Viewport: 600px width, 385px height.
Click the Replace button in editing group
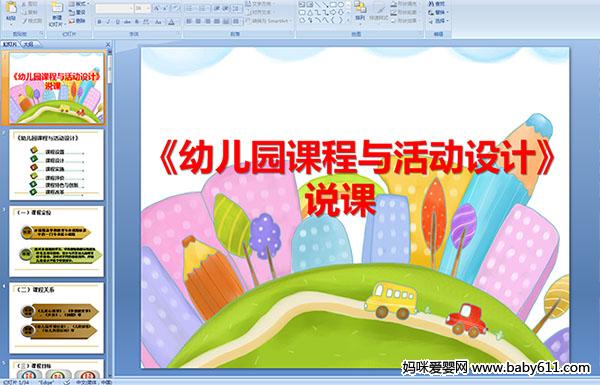tap(438, 12)
